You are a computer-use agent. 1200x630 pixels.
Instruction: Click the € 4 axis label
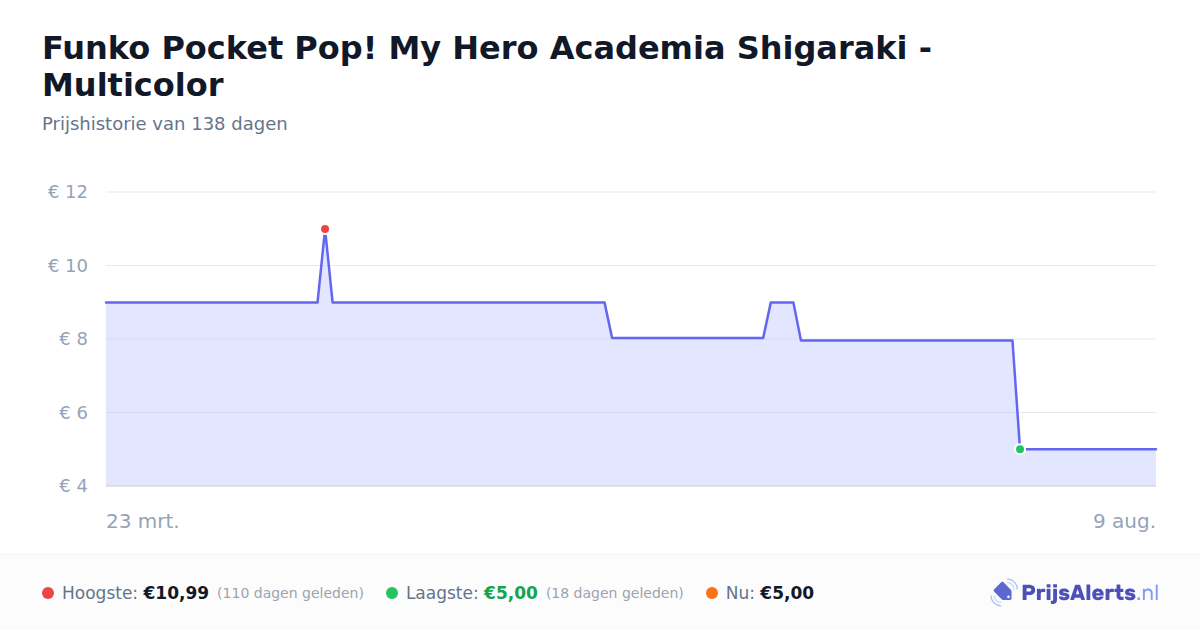[74, 486]
